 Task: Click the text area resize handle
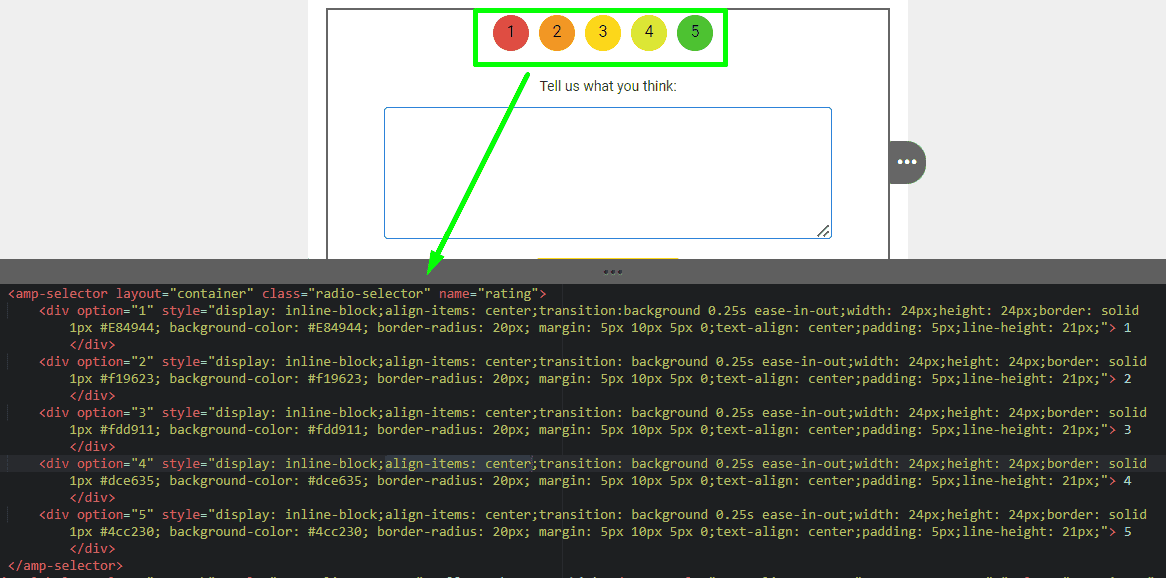823,231
